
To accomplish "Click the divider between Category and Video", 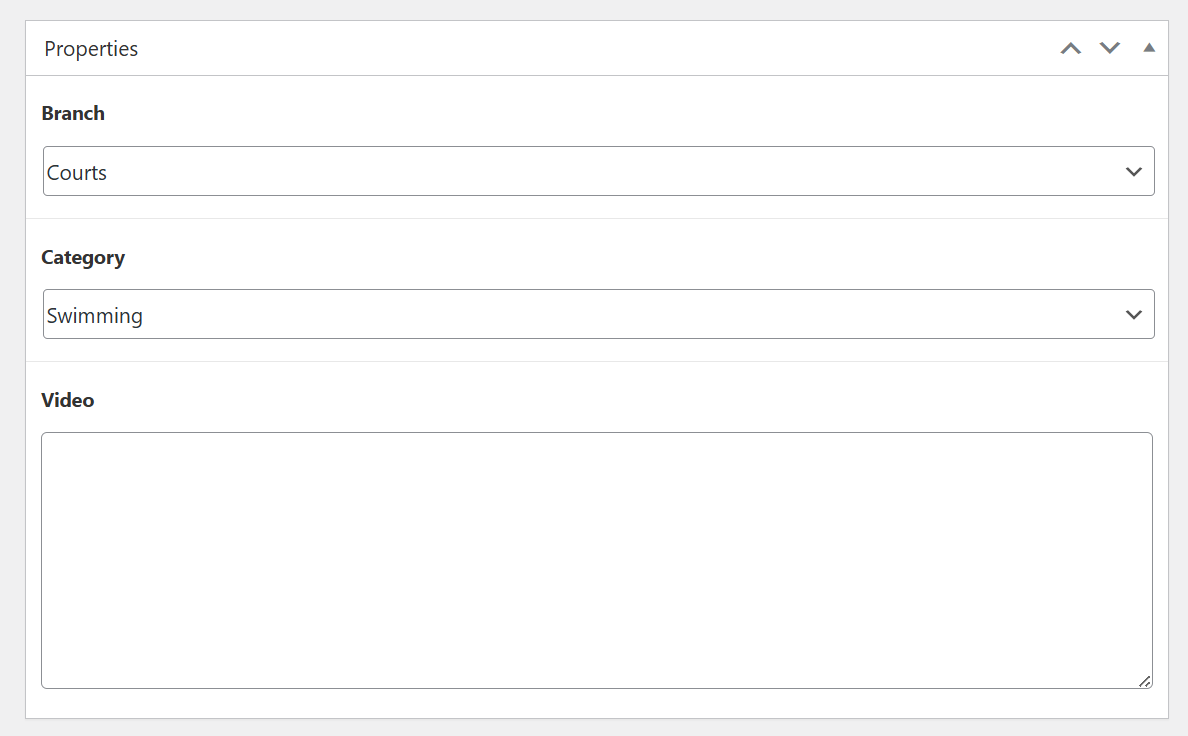I will pyautogui.click(x=596, y=361).
